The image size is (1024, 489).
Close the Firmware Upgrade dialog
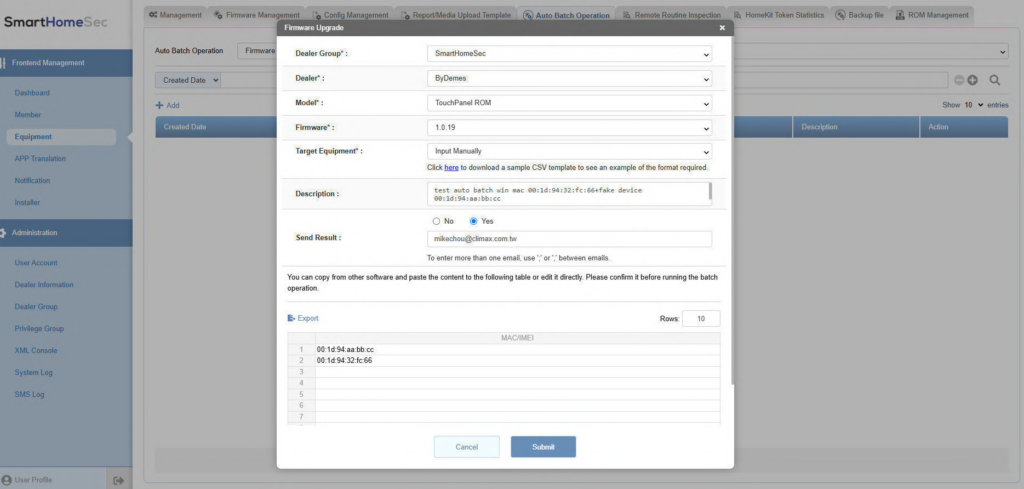point(722,28)
